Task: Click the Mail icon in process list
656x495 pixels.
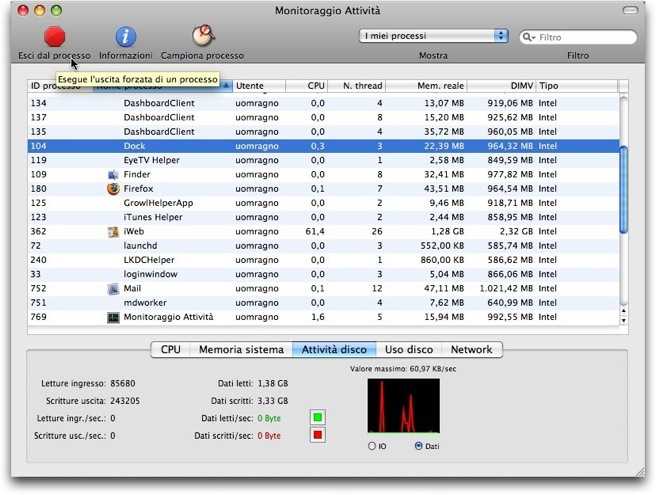Action: click(x=113, y=289)
